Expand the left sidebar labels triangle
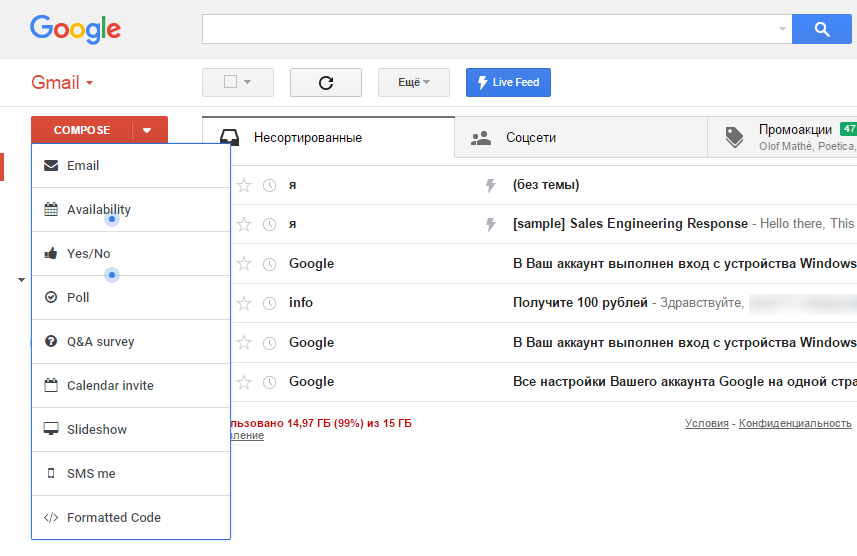The image size is (857, 556). pos(21,280)
